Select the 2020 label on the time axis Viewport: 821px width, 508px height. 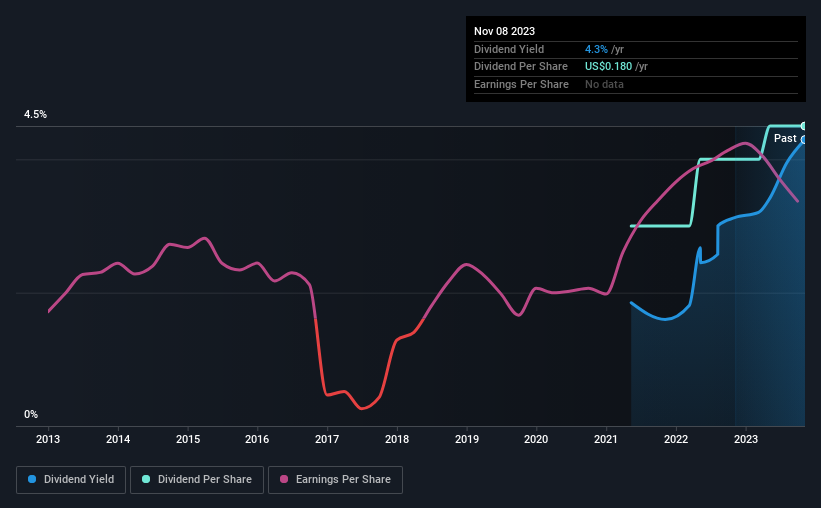point(536,439)
